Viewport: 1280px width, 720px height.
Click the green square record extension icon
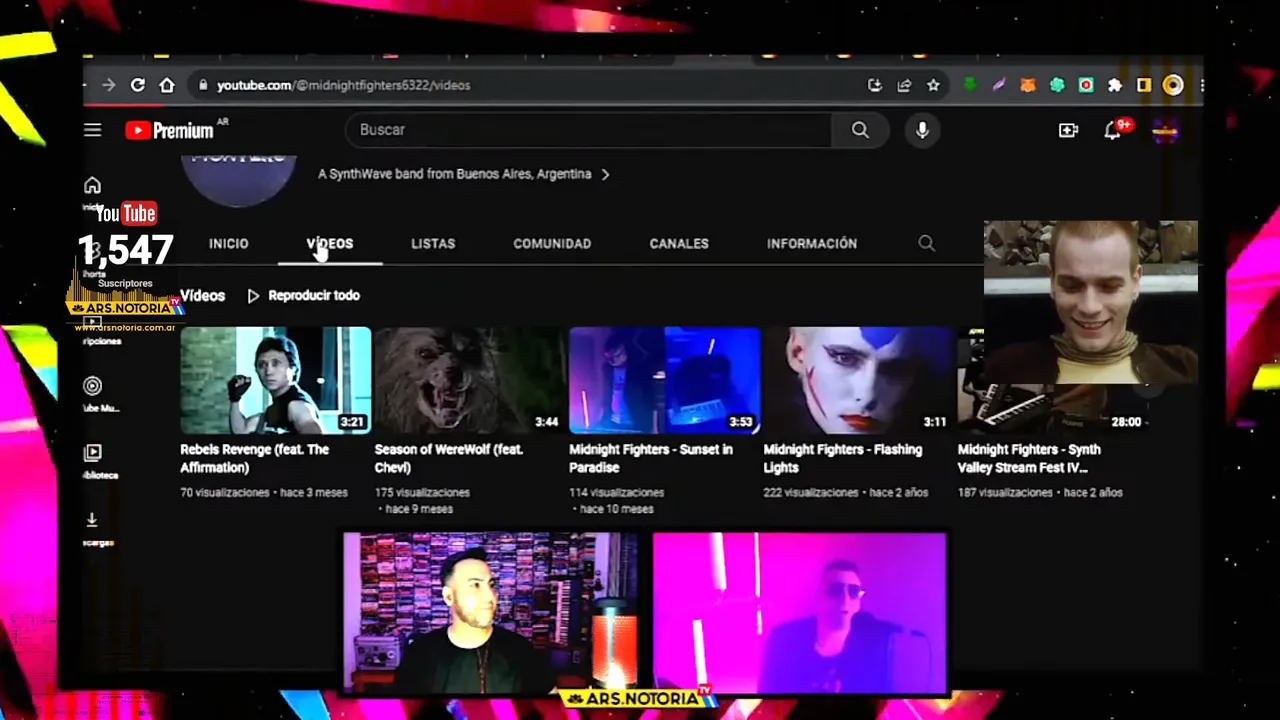point(1086,85)
